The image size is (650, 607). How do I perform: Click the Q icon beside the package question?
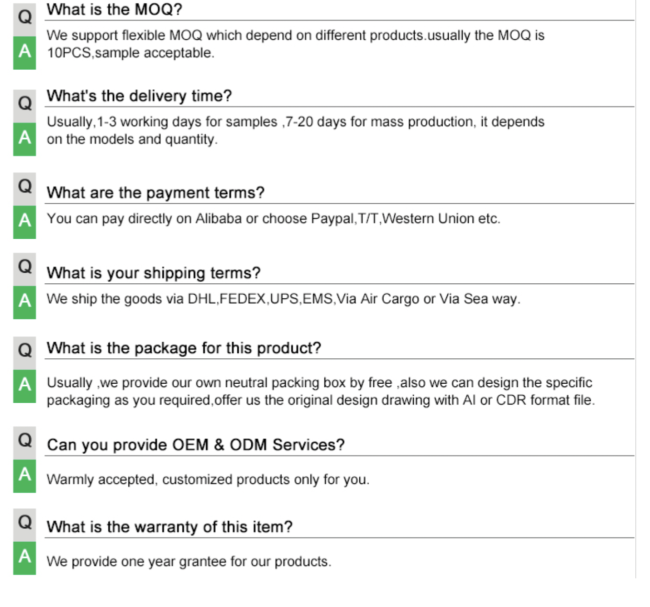point(24,353)
